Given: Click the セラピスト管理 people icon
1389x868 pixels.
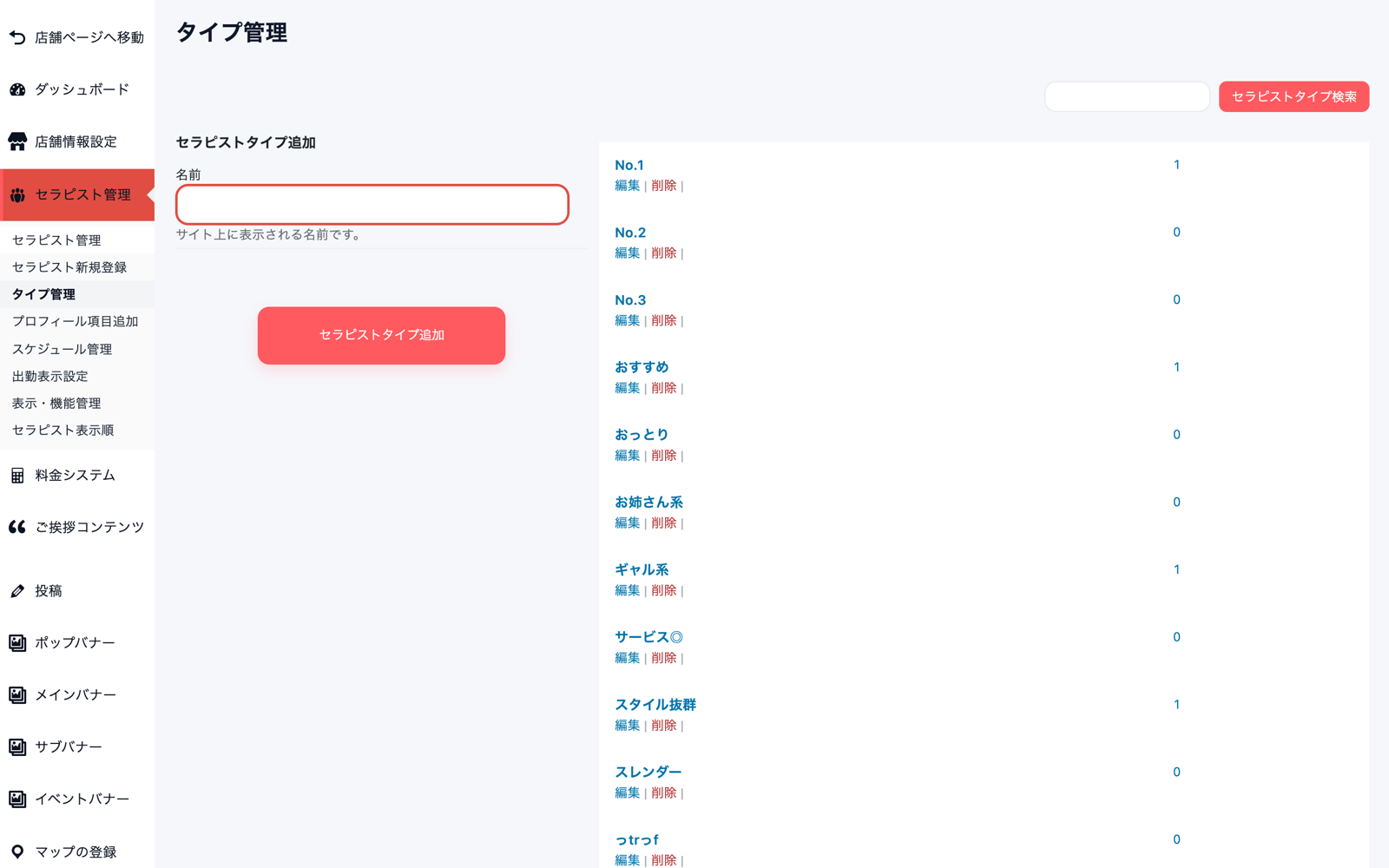Looking at the screenshot, I should [x=17, y=194].
